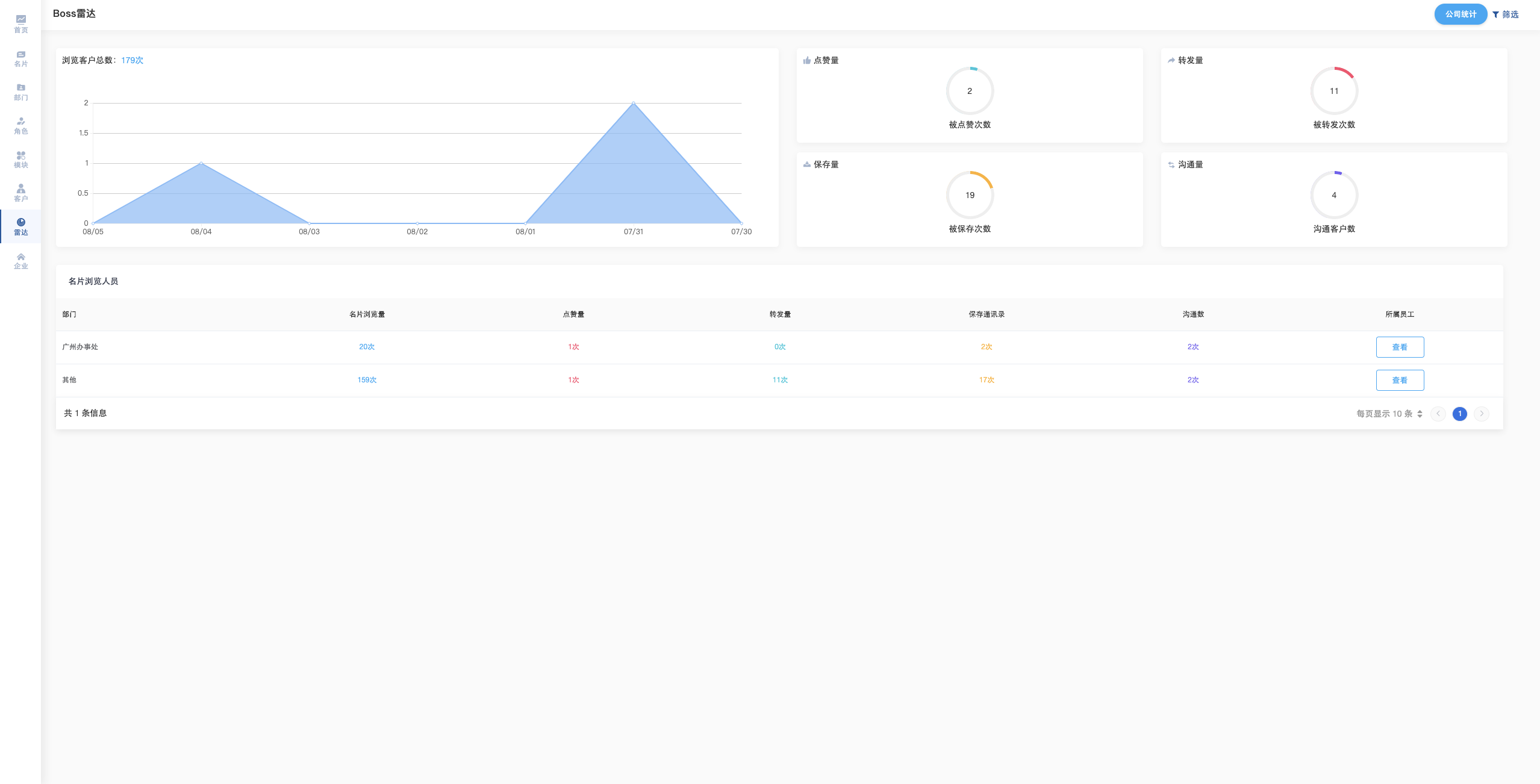
Task: Click the 沟通客户数 ring gauge showing 4
Action: click(1334, 195)
